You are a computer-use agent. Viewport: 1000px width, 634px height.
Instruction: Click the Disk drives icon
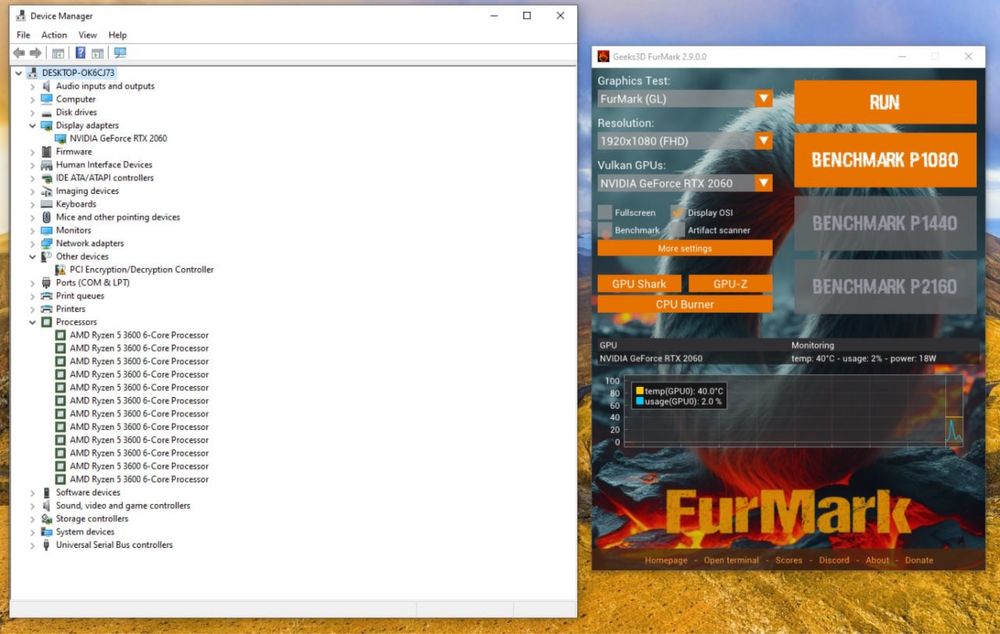point(46,112)
